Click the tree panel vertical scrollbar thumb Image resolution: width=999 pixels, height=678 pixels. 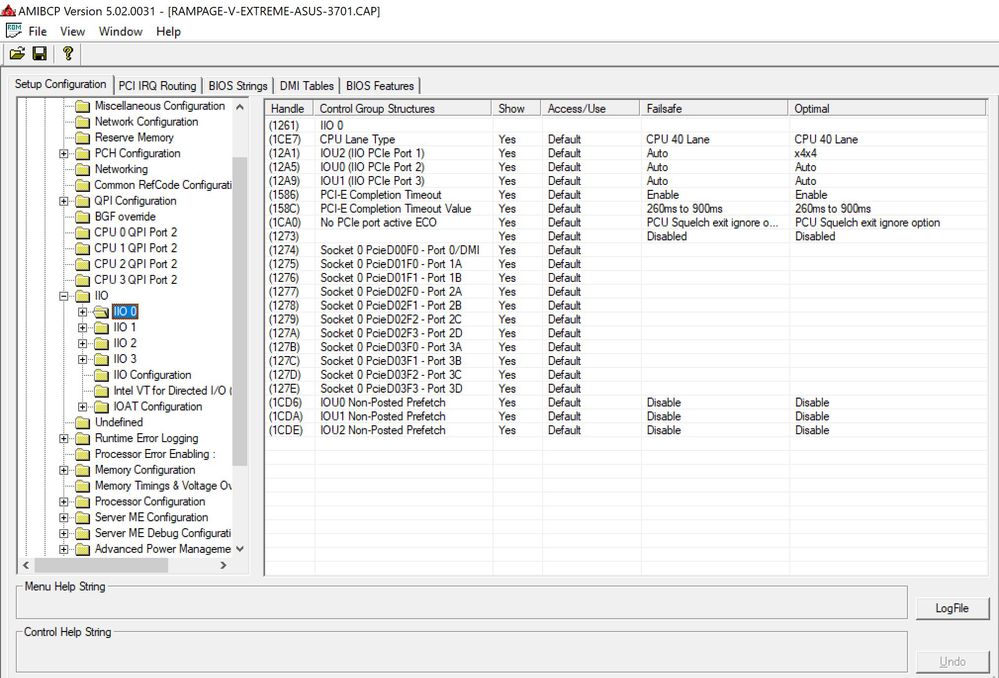click(x=240, y=311)
